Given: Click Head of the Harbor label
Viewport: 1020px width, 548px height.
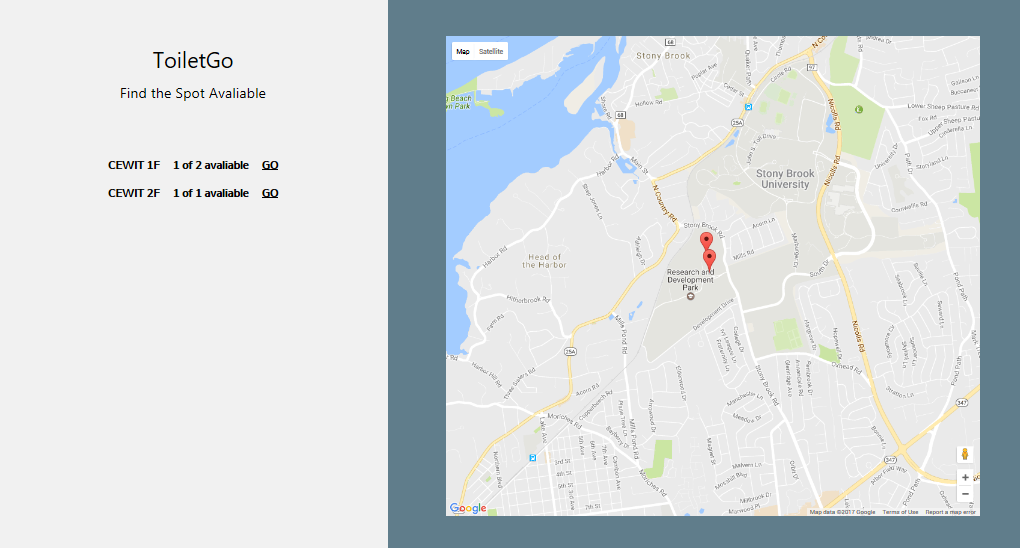Looking at the screenshot, I should pyautogui.click(x=544, y=261).
